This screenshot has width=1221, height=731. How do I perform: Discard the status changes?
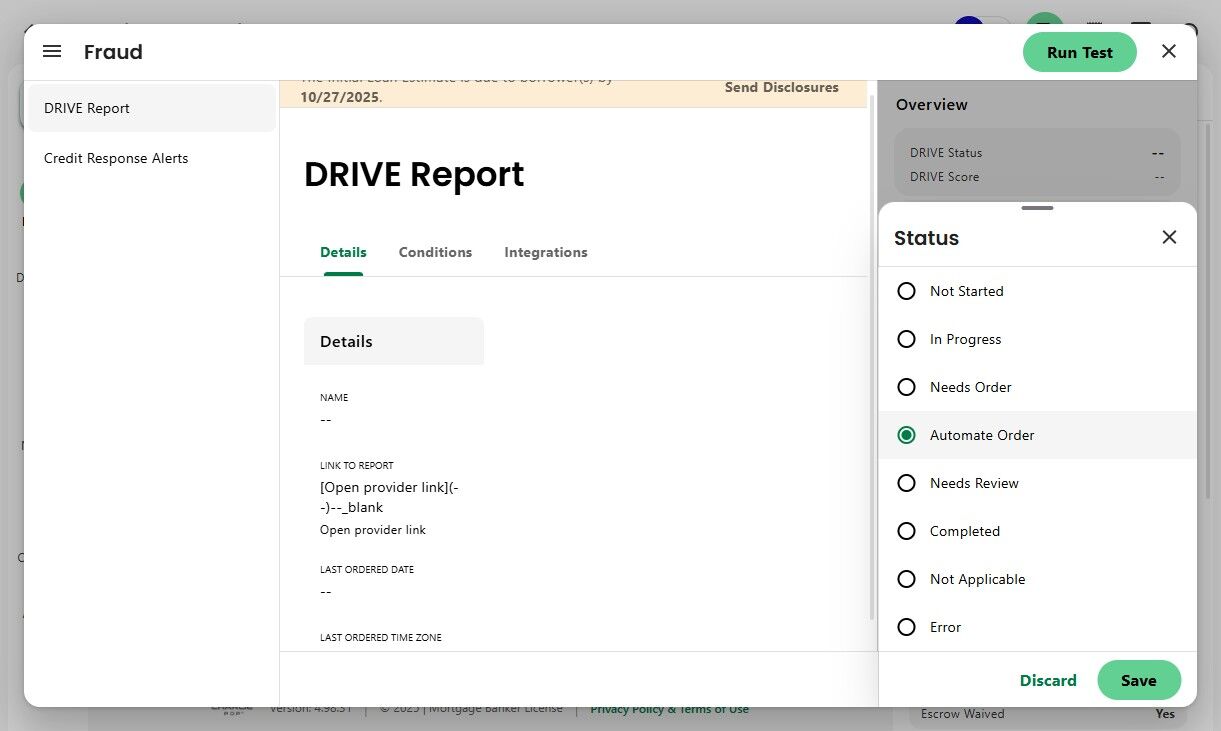1048,680
